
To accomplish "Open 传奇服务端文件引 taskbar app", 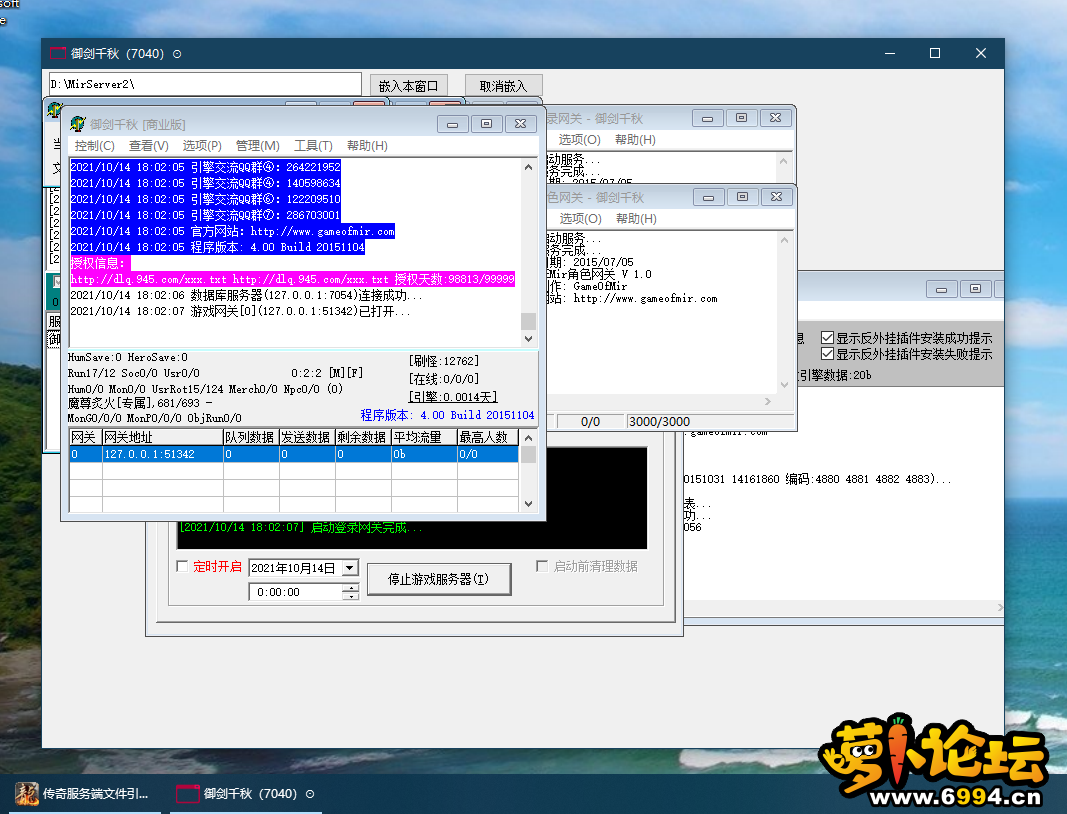I will coord(82,794).
